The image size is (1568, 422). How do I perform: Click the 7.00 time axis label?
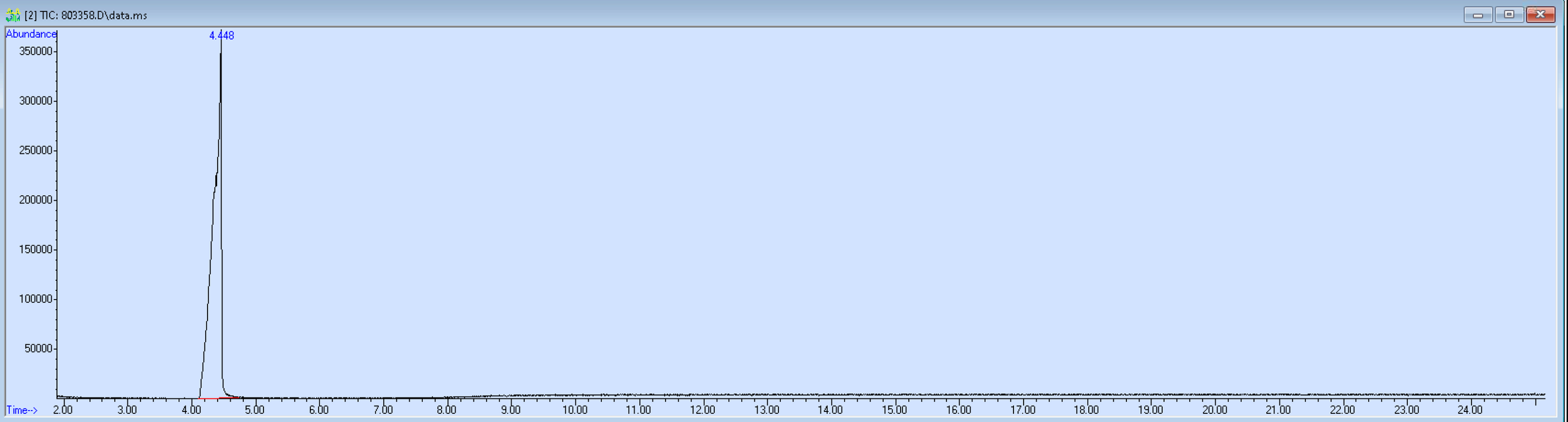point(383,410)
